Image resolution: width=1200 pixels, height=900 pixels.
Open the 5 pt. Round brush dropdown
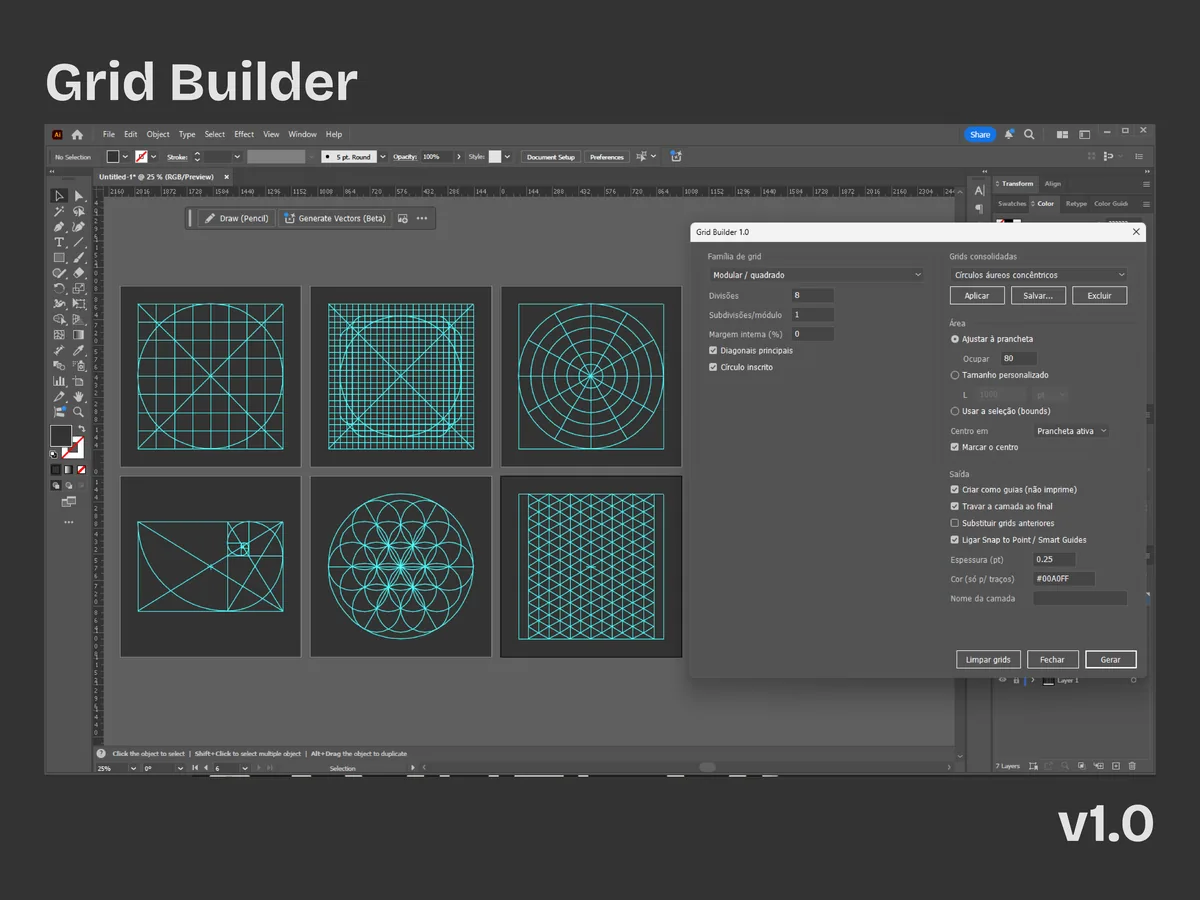tap(382, 157)
